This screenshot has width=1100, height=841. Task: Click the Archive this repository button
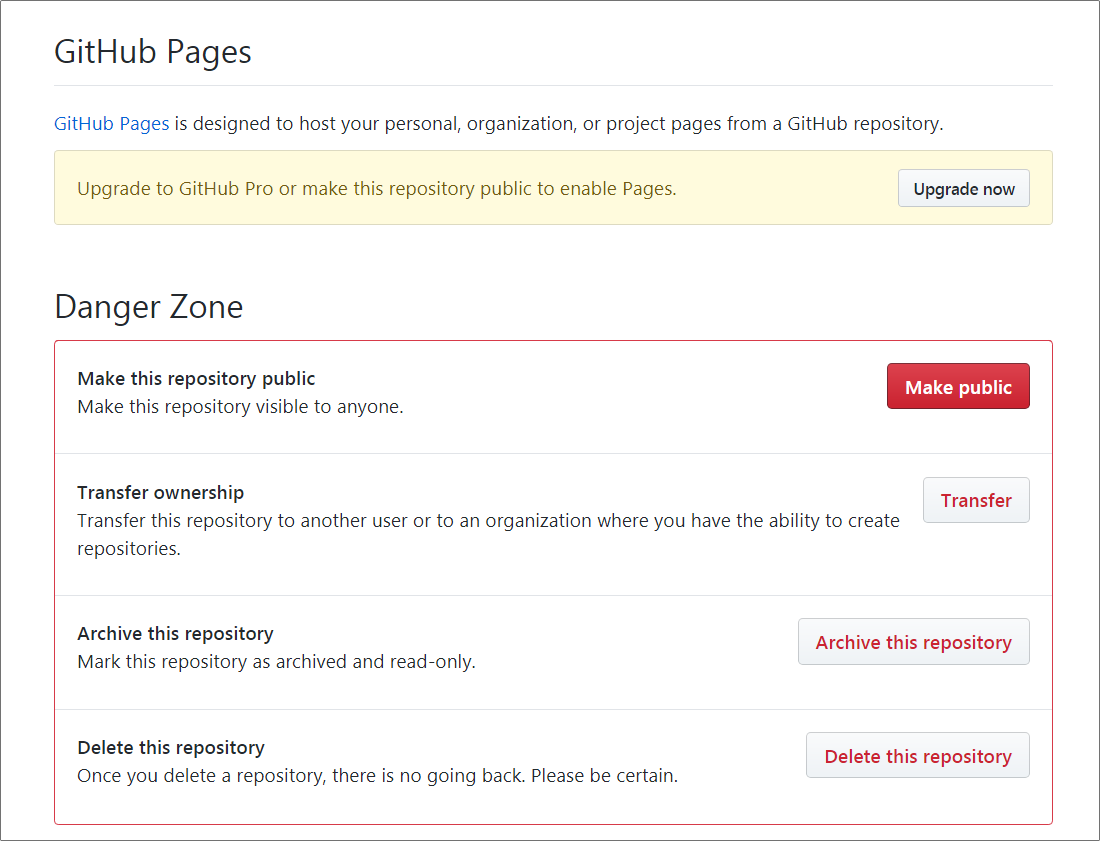click(x=913, y=641)
